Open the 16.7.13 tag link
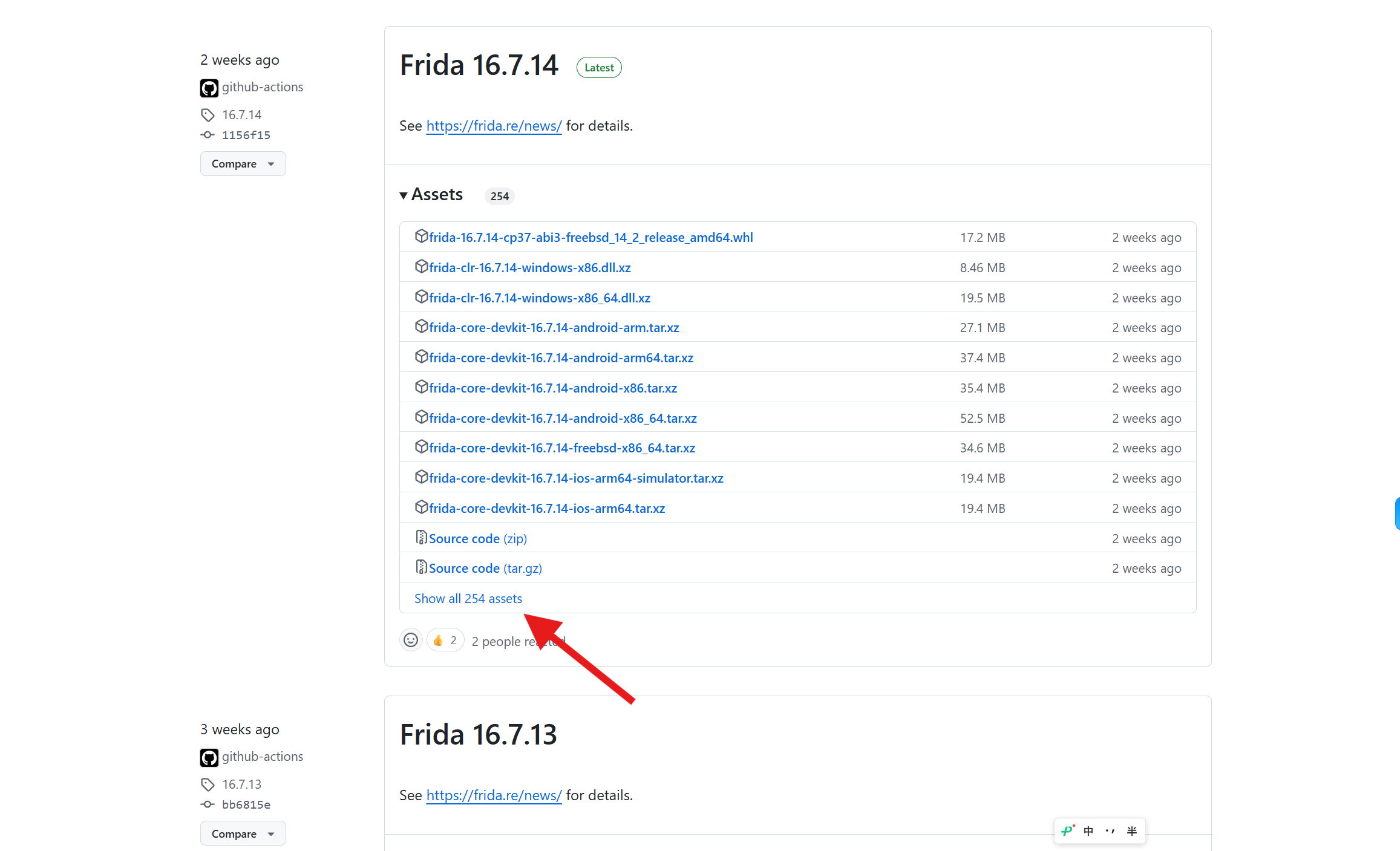 tap(242, 784)
